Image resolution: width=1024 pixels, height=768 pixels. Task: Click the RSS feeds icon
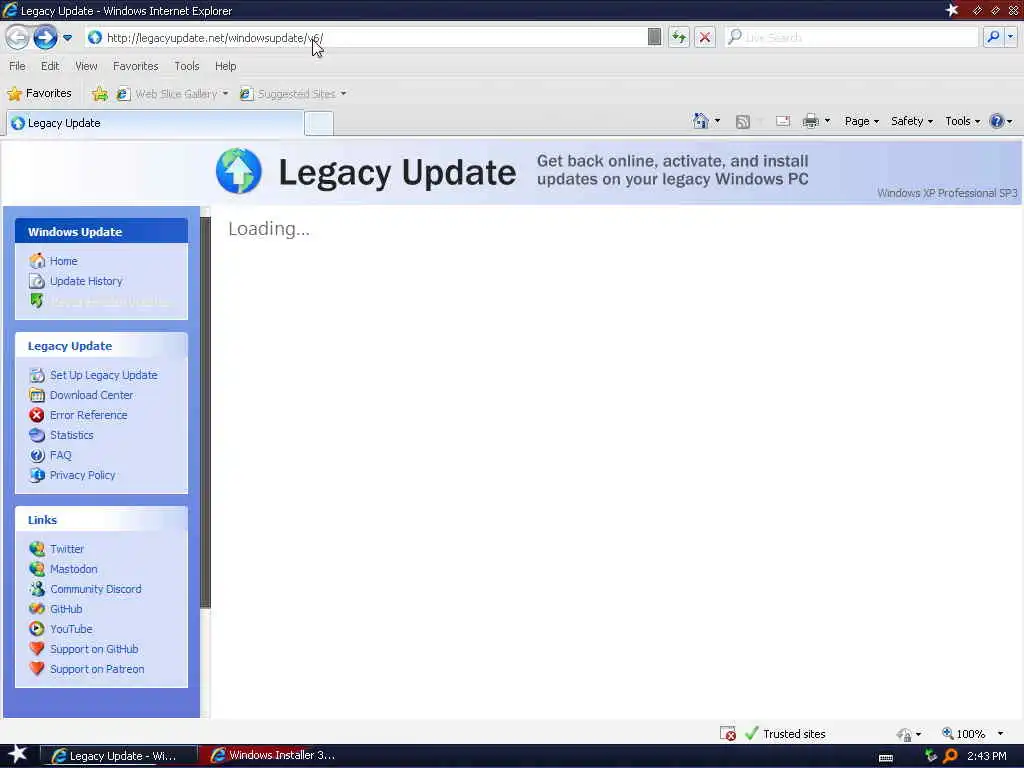[x=743, y=121]
